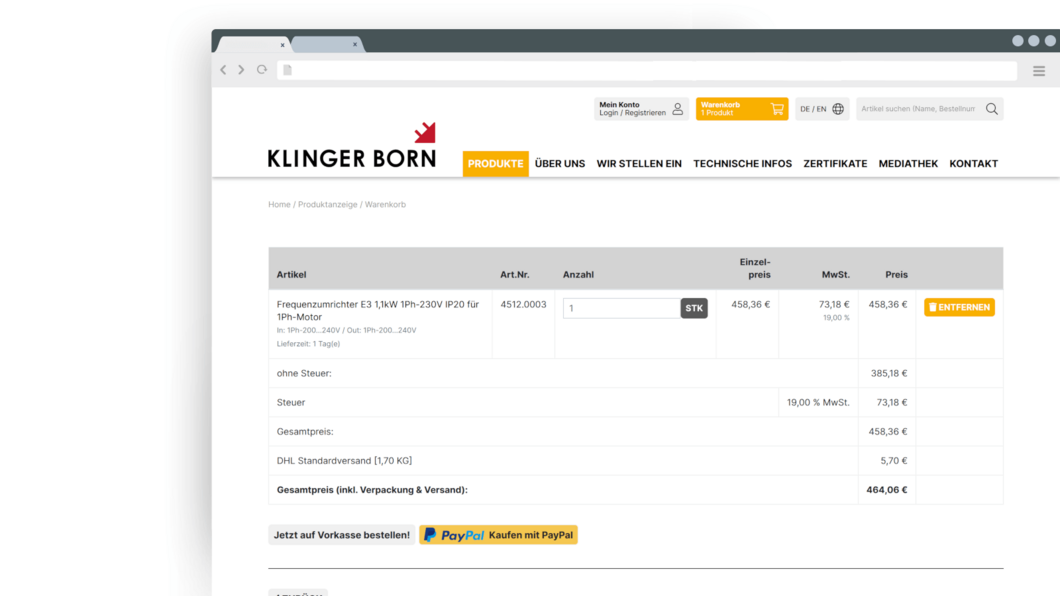
Task: Click the browser forward arrow
Action: (241, 70)
